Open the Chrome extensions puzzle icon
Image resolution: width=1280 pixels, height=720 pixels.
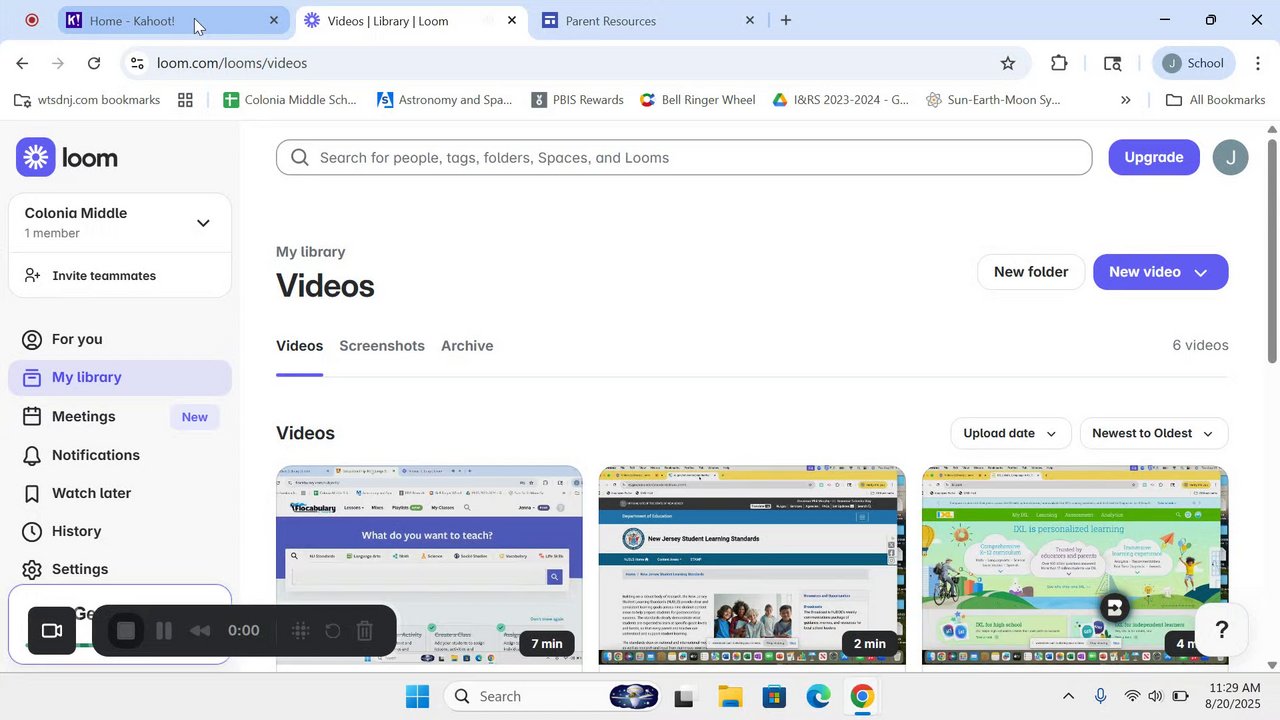click(x=1059, y=63)
